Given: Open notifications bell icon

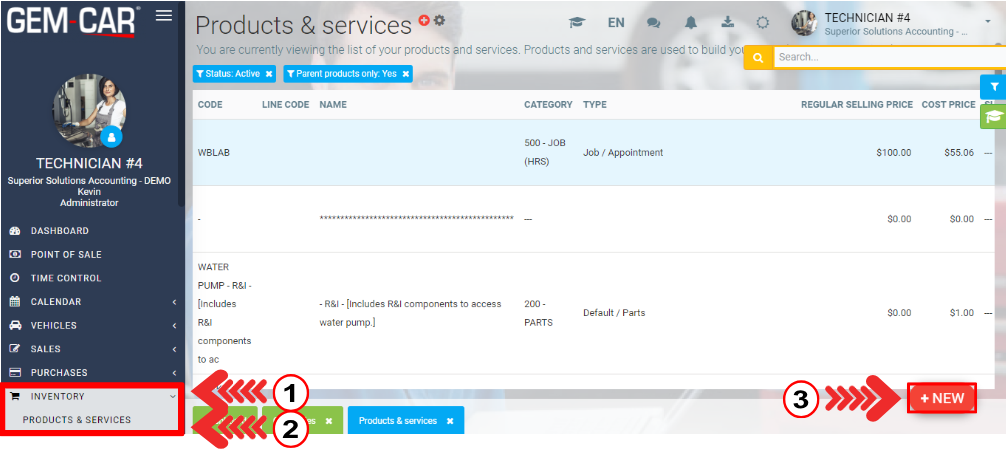Looking at the screenshot, I should (x=691, y=23).
